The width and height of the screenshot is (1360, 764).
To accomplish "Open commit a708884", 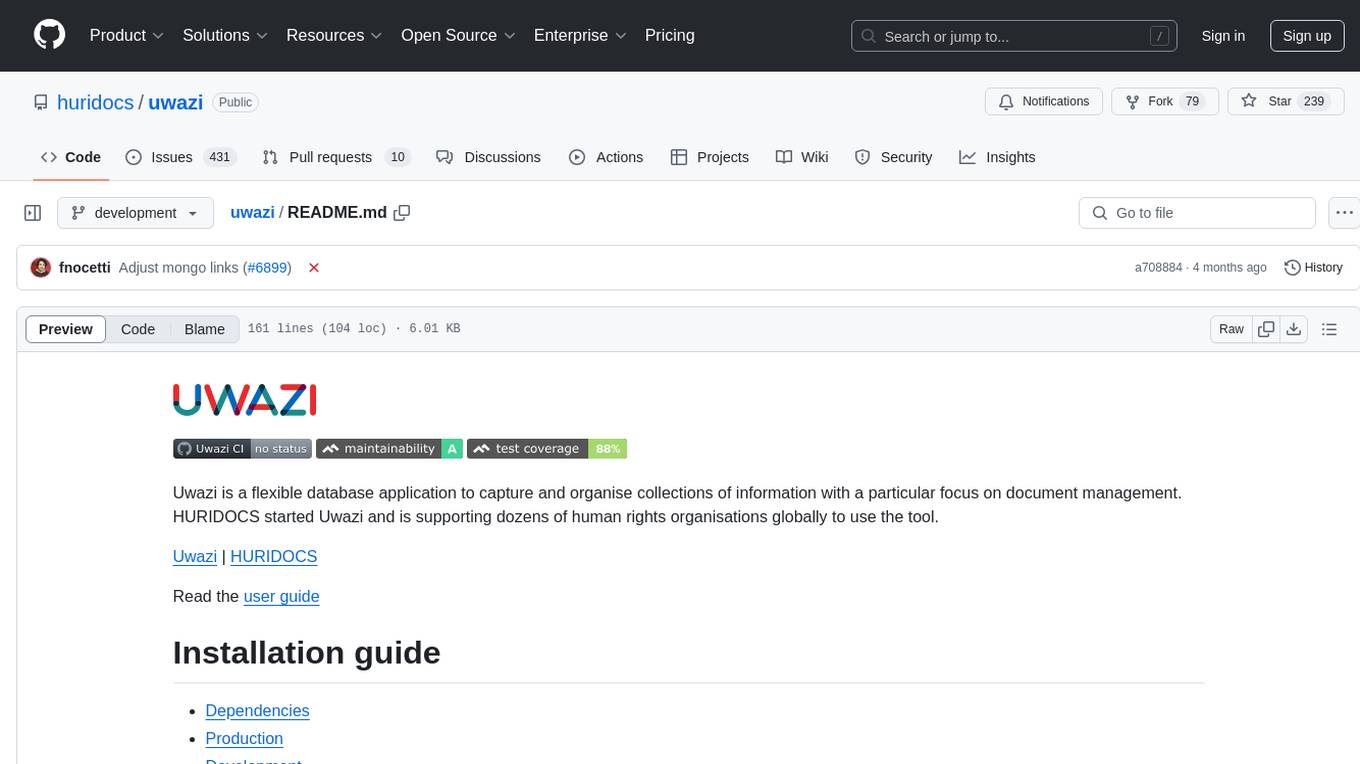I will coord(1158,267).
